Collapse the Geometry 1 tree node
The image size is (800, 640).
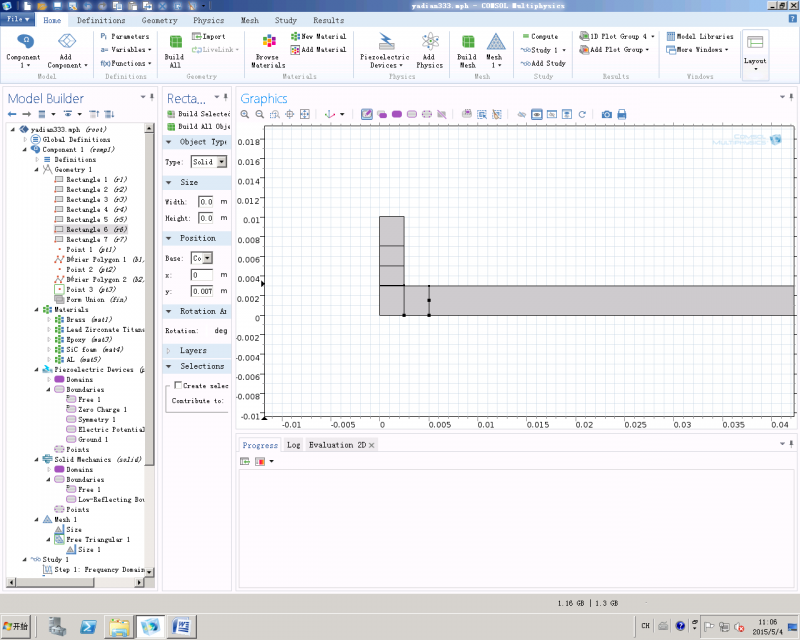[37, 170]
